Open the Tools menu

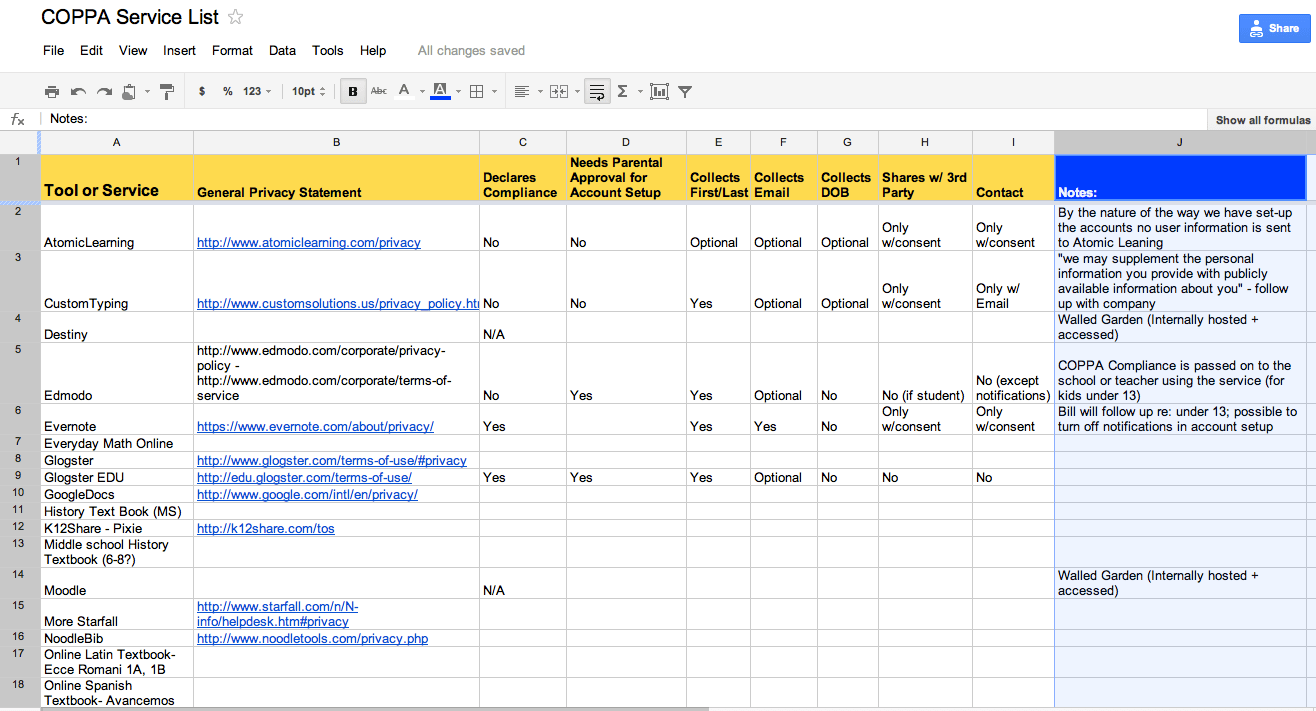click(x=327, y=50)
